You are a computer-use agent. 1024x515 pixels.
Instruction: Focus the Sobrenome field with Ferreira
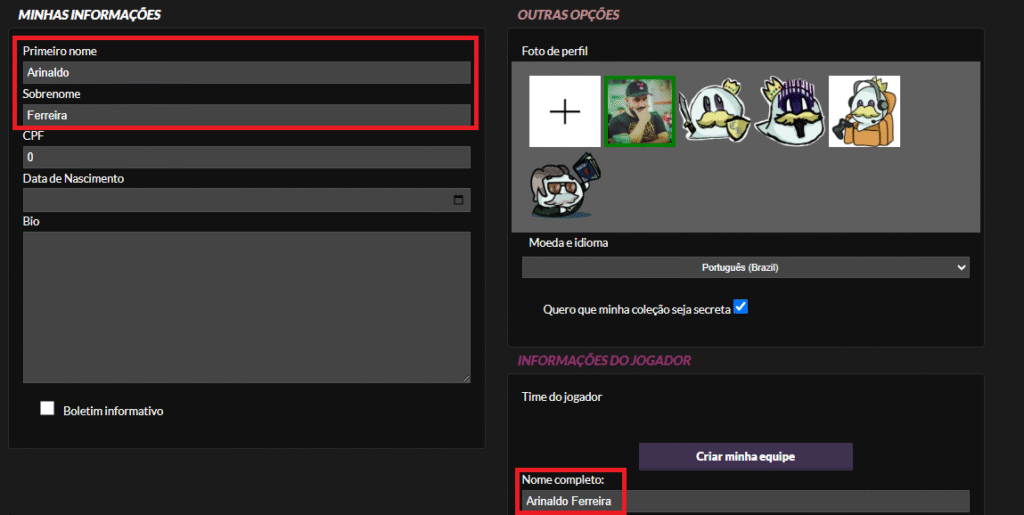247,115
